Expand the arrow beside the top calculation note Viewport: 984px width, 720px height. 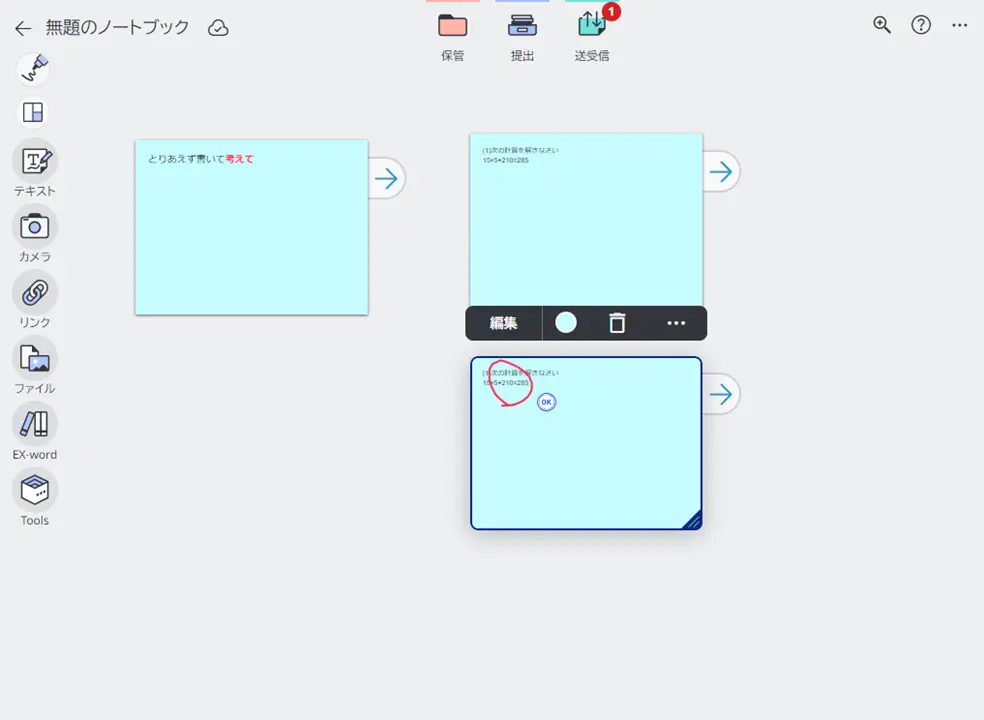pos(720,171)
